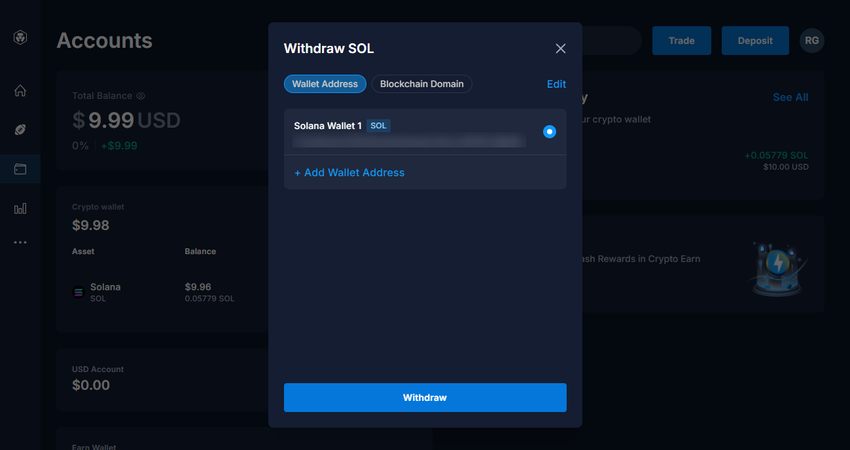The height and width of the screenshot is (450, 850).
Task: Open the Crypto Earn rewards lightning thumbnail
Action: pyautogui.click(x=777, y=266)
